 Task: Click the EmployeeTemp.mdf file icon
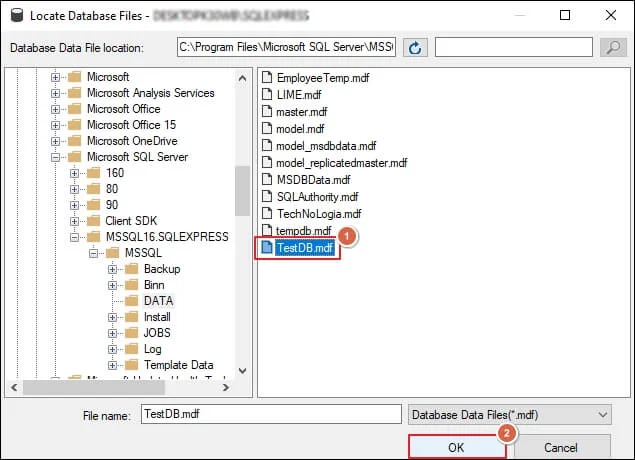tap(266, 77)
